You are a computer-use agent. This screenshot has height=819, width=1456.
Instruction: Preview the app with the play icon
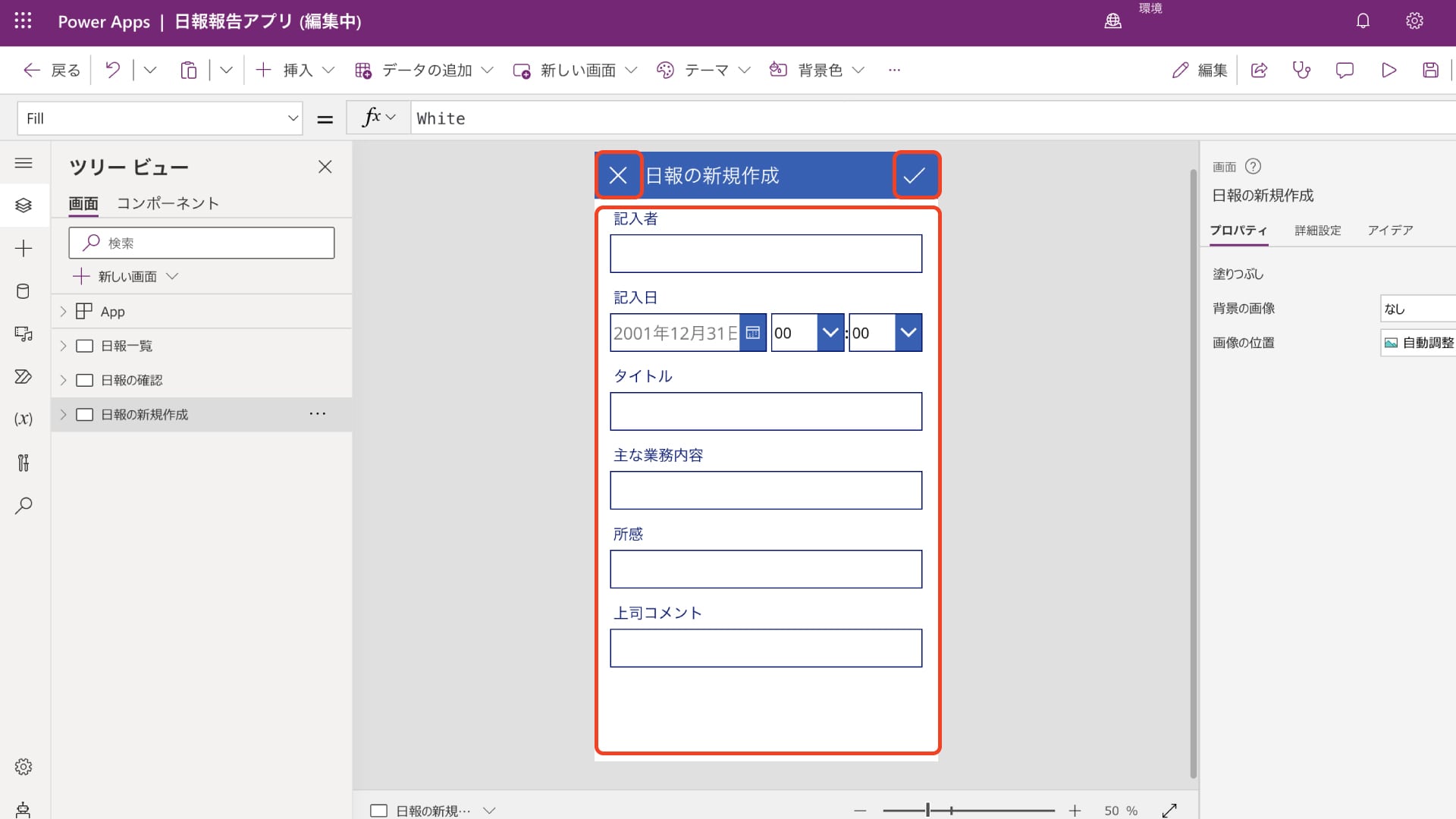[1389, 70]
